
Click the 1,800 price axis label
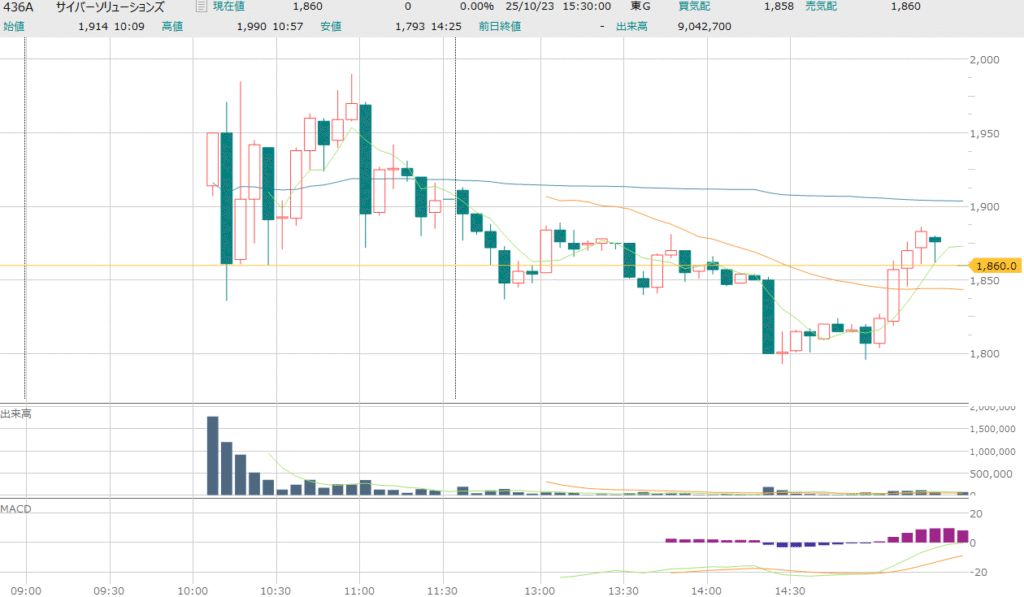(987, 353)
